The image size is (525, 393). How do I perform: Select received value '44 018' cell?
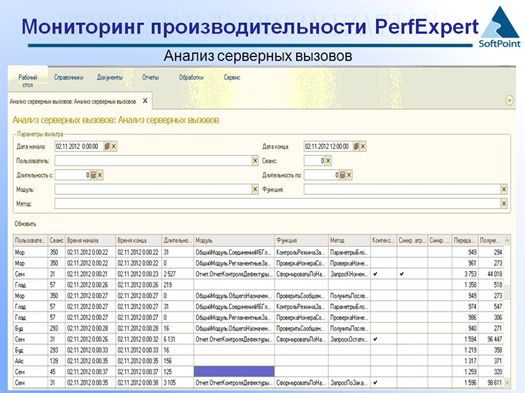tap(491, 274)
